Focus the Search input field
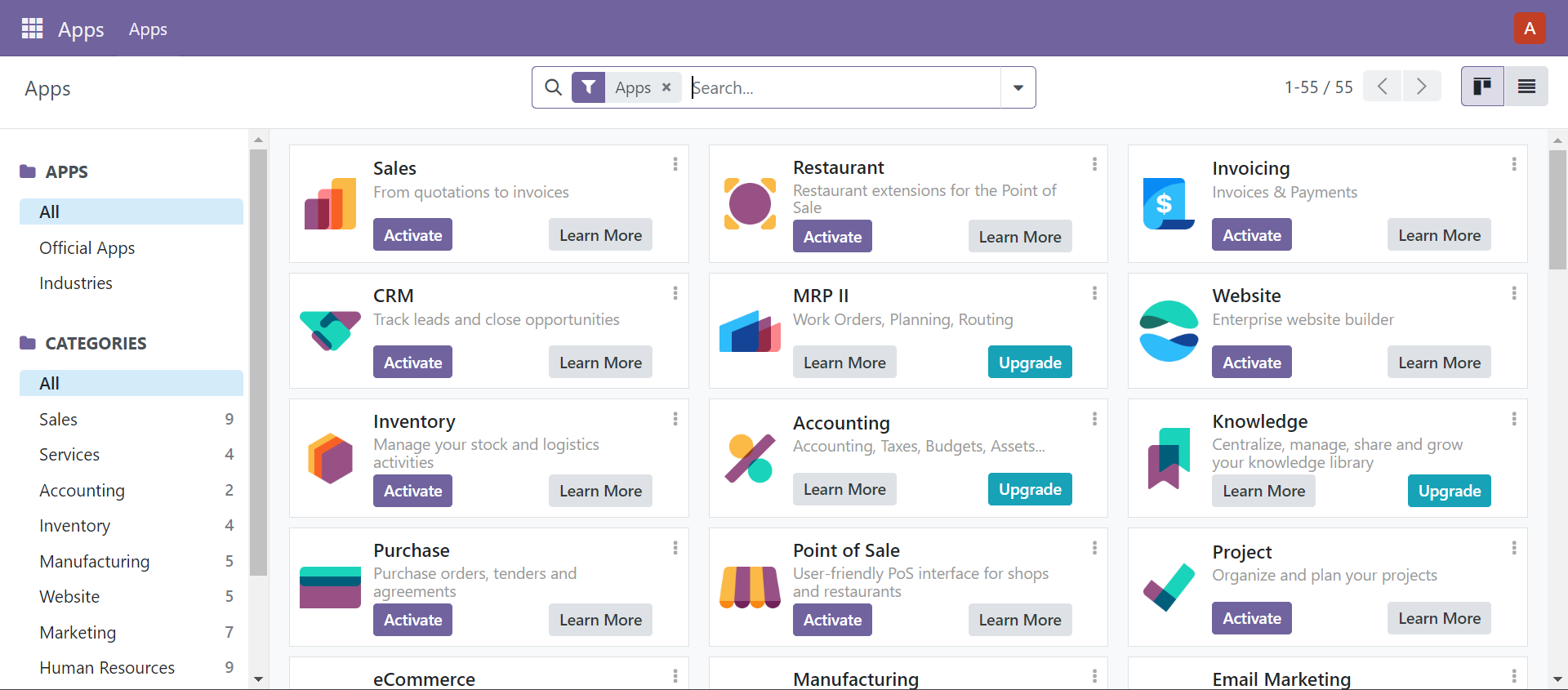 tap(844, 87)
